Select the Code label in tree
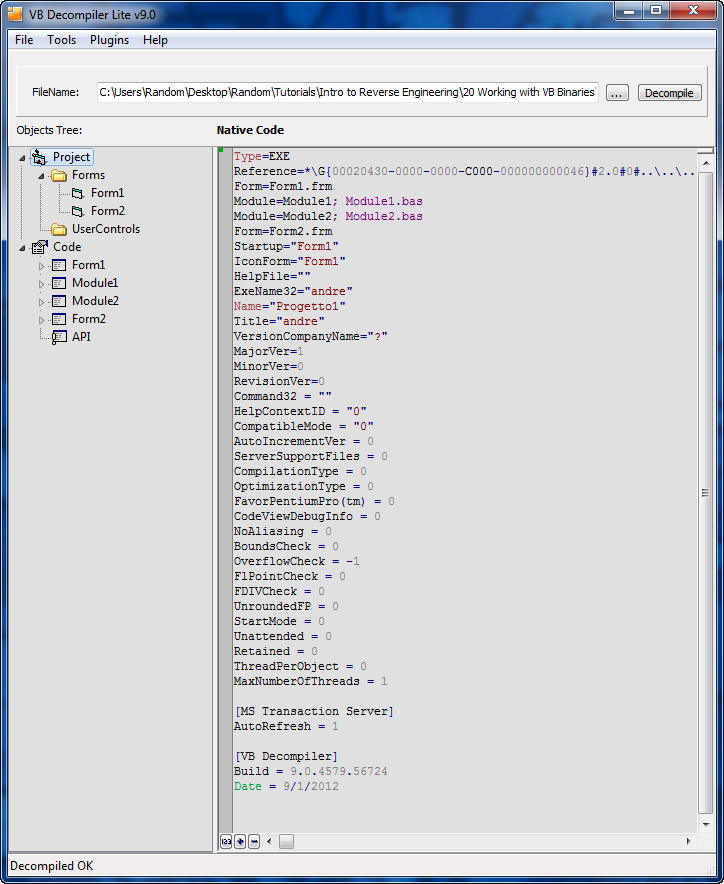 tap(67, 247)
